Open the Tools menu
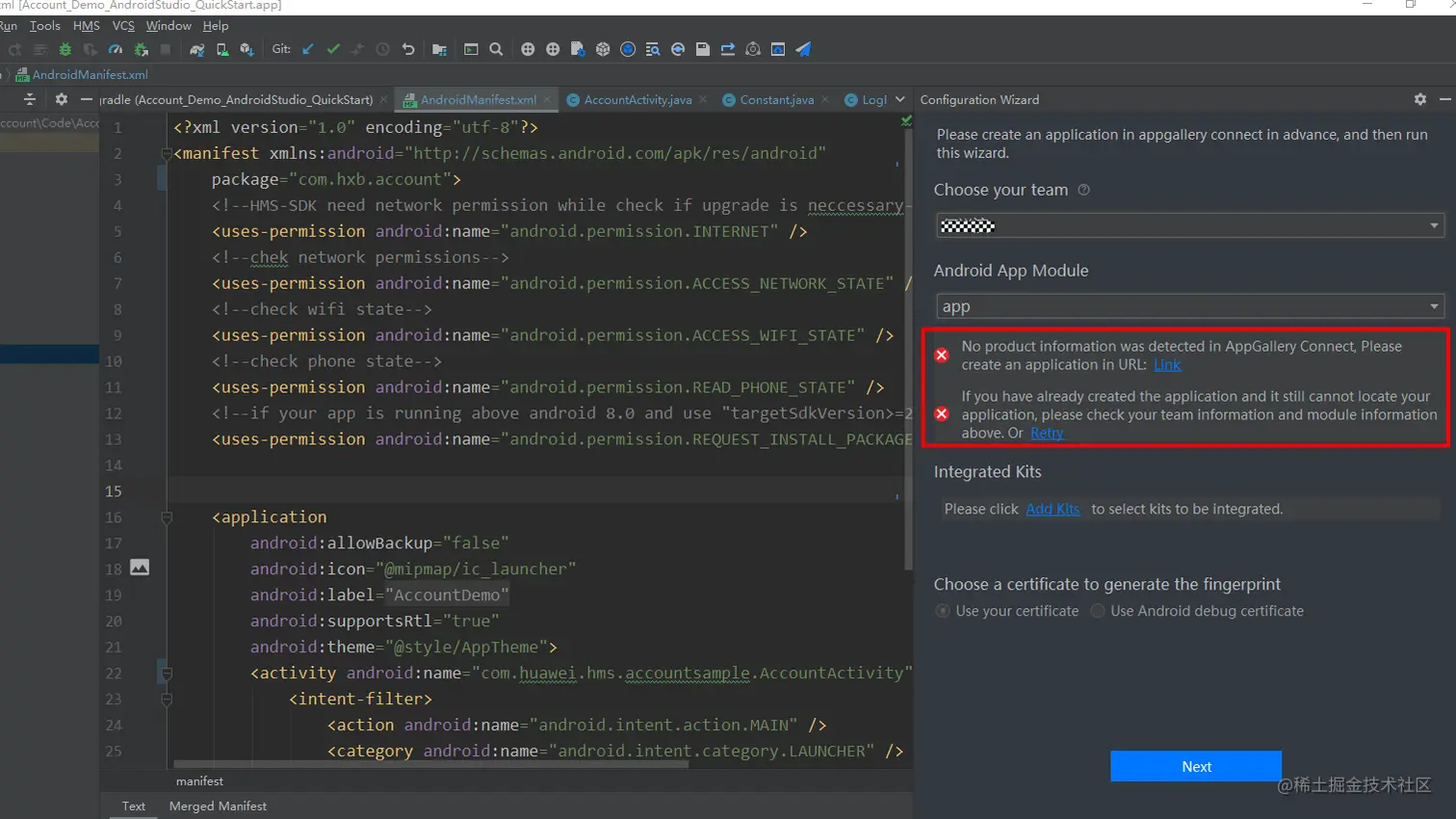1456x819 pixels. click(x=44, y=26)
